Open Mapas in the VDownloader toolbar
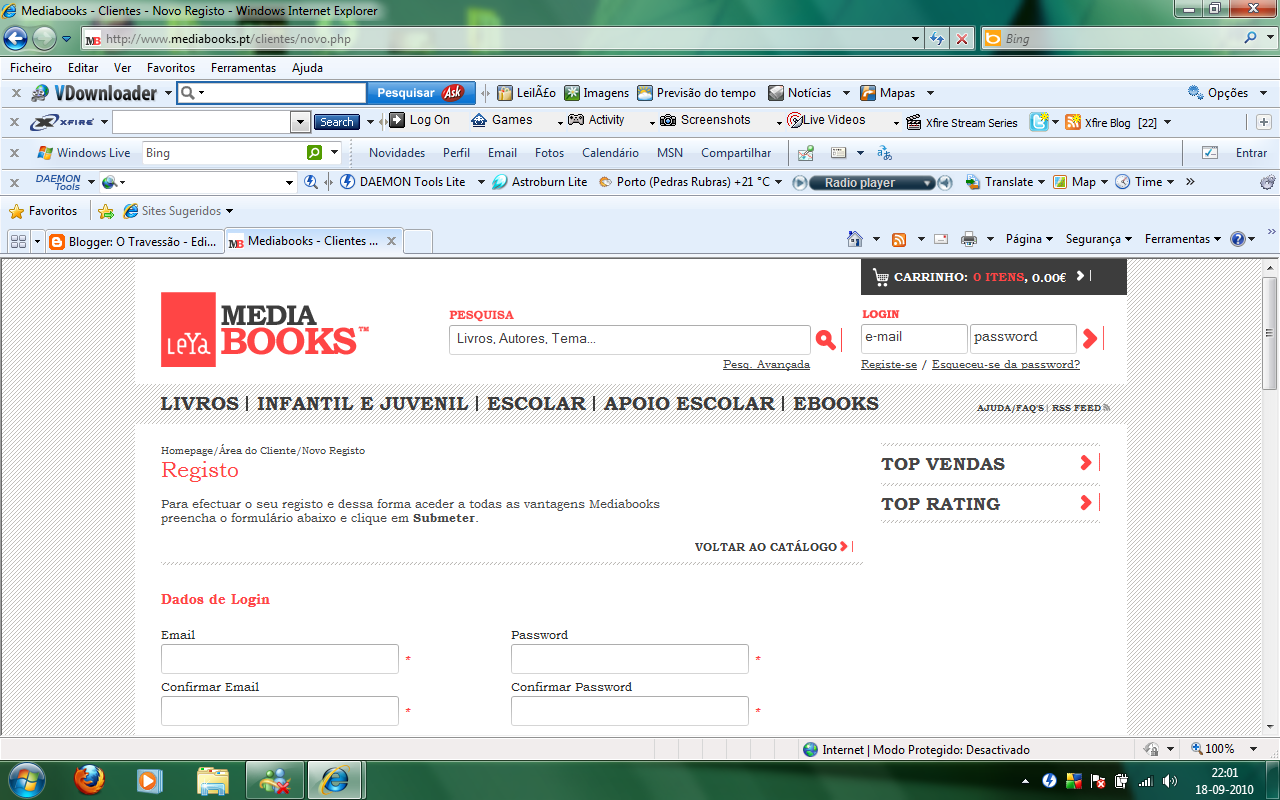Screen dimensions: 1280x800 coord(888,93)
